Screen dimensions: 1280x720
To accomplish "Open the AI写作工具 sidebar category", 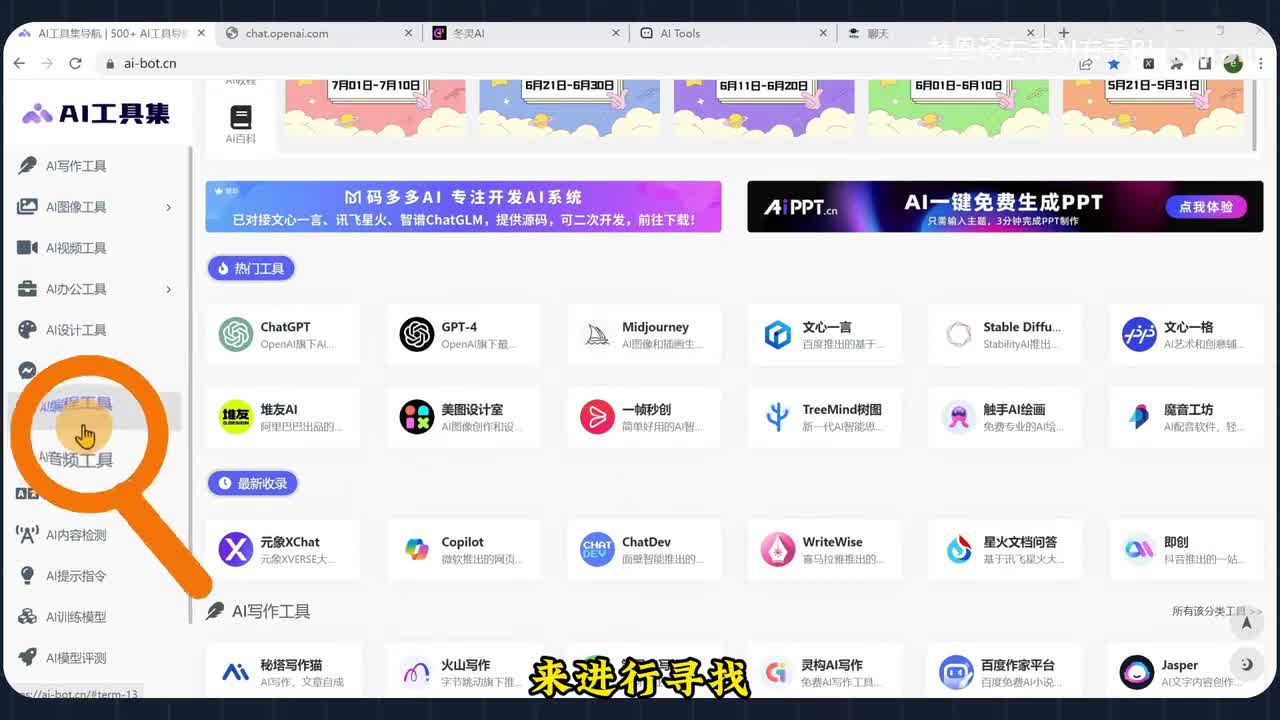I will [x=76, y=166].
